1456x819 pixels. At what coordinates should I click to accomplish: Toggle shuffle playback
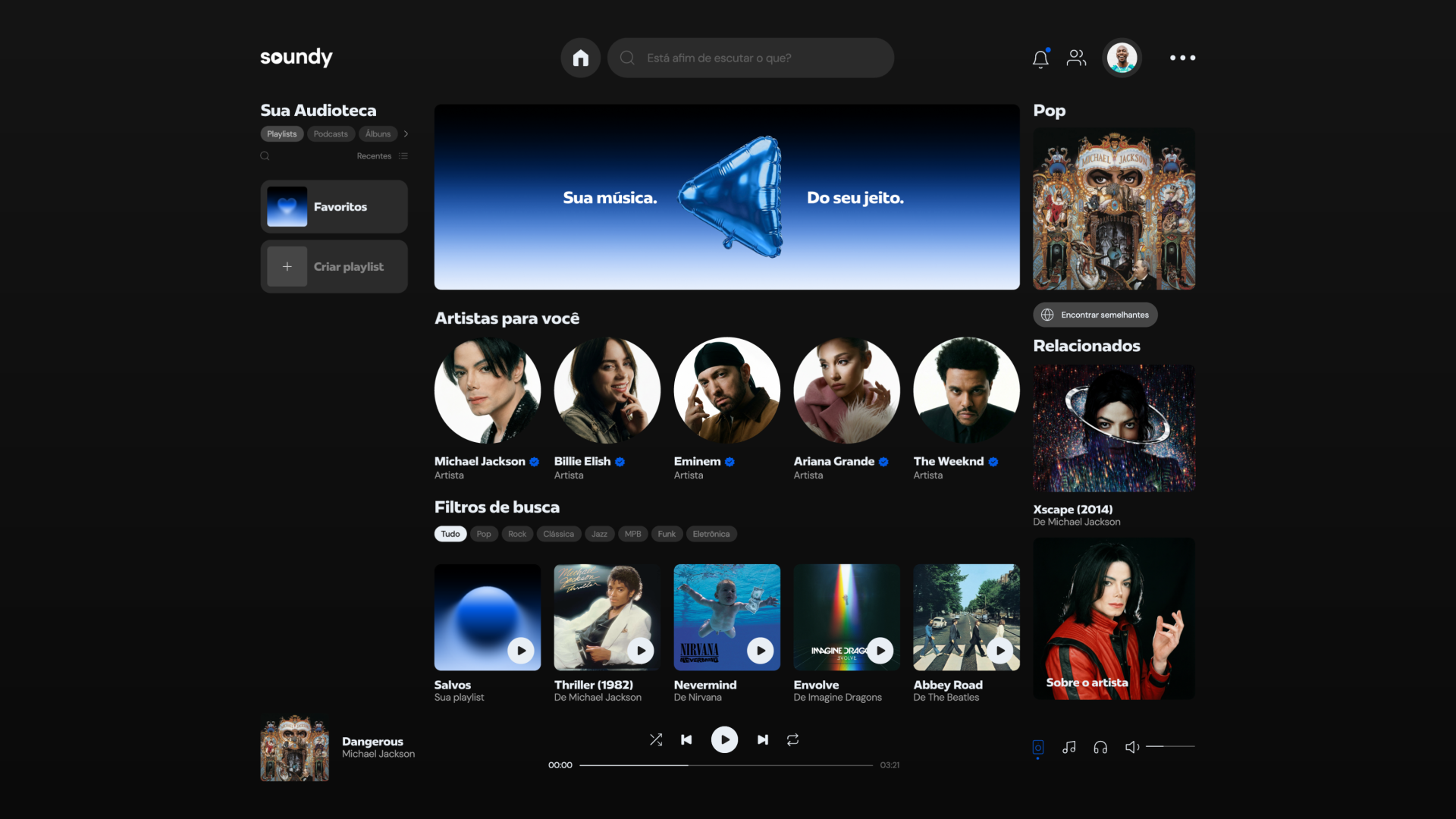click(656, 739)
